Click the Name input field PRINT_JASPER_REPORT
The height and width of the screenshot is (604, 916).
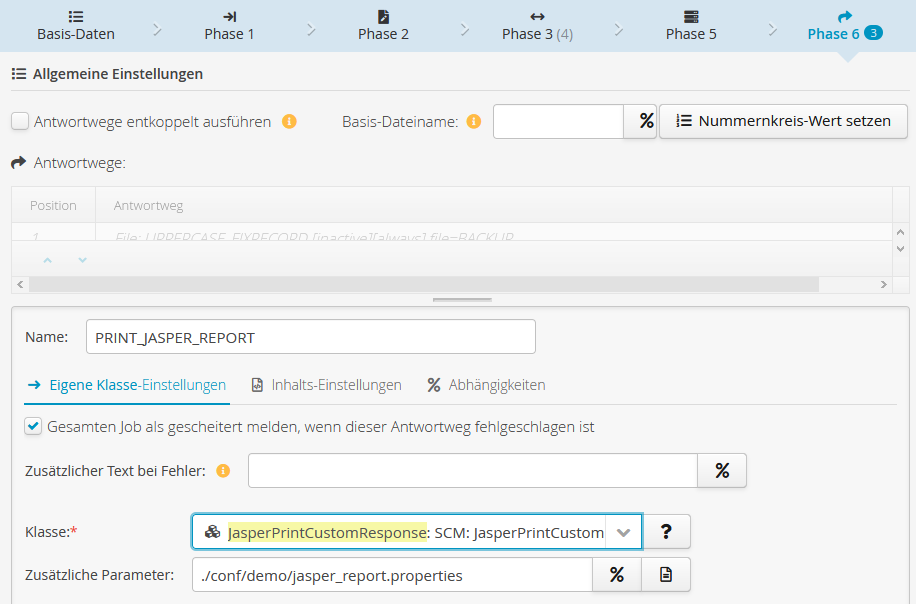[310, 337]
